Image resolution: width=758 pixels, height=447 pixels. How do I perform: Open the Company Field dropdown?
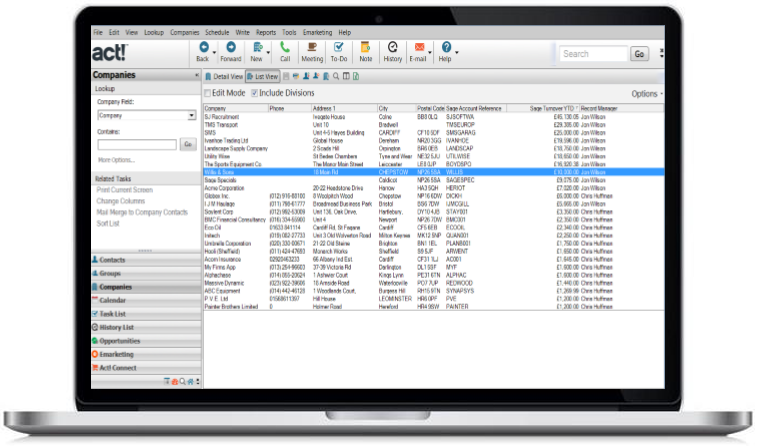point(191,115)
